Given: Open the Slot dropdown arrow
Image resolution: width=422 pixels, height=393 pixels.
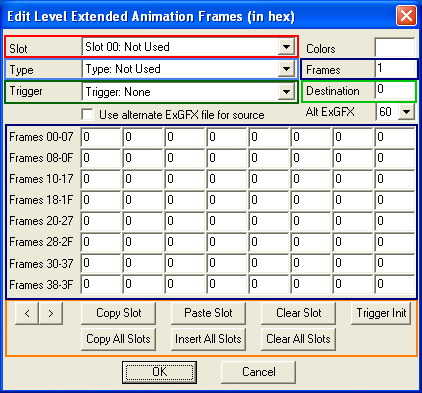Looking at the screenshot, I should 286,47.
